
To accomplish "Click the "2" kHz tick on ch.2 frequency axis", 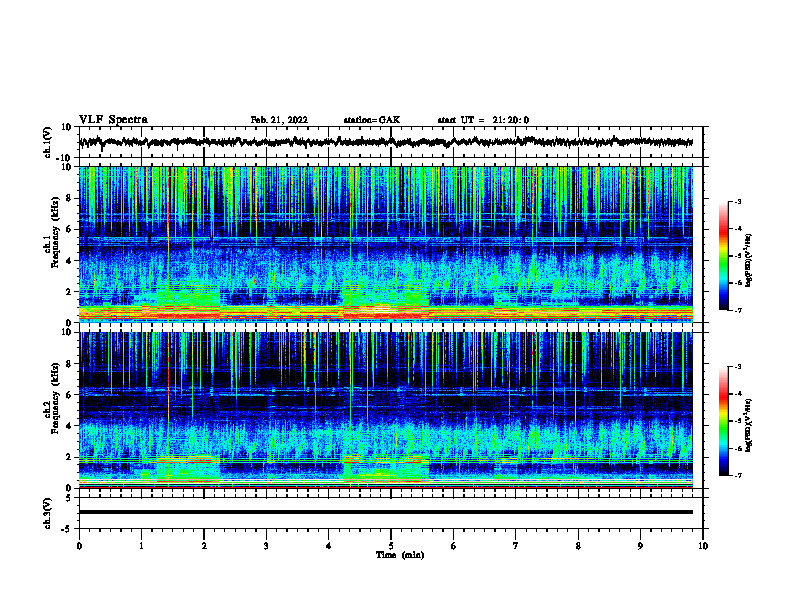I will [x=69, y=457].
